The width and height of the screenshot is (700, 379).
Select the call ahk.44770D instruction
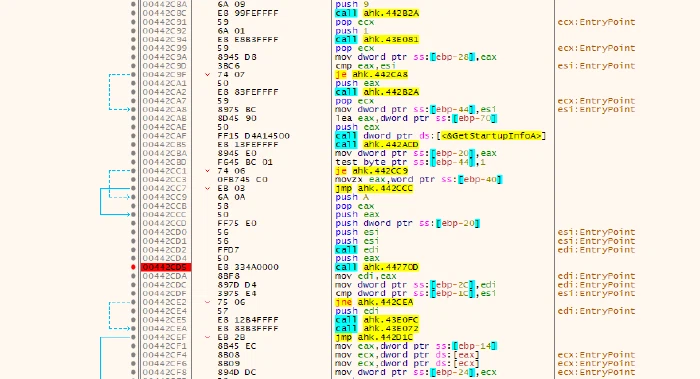point(377,267)
